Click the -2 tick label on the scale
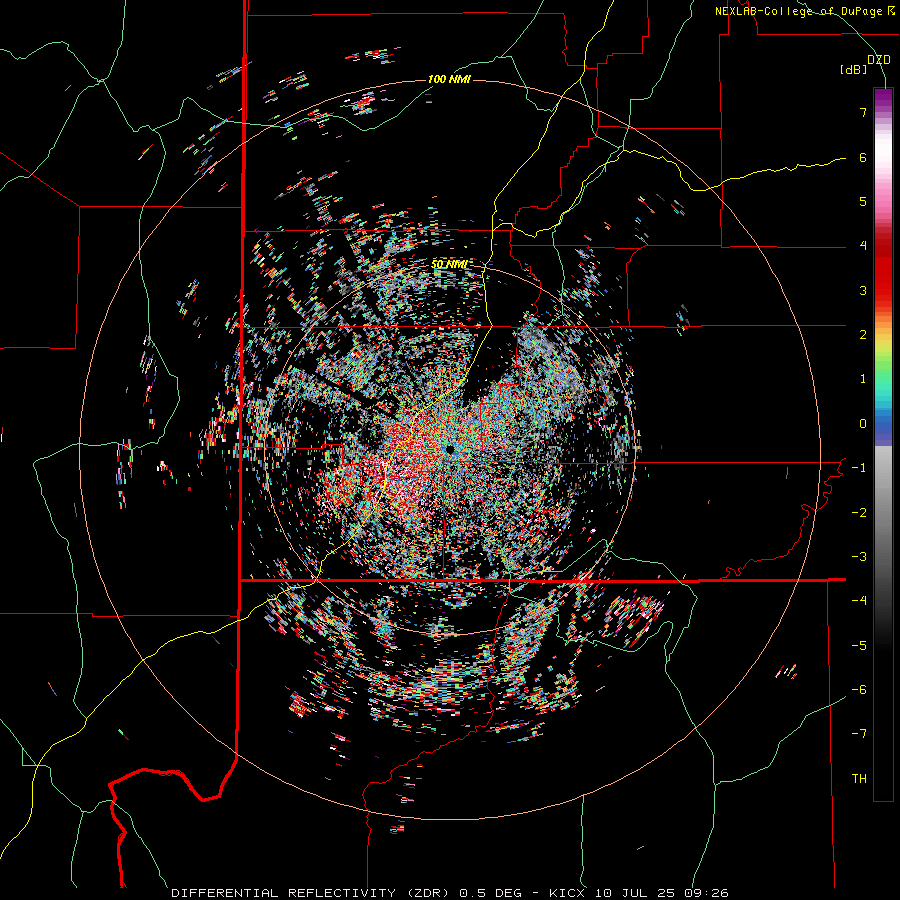The image size is (900, 900). pos(859,513)
